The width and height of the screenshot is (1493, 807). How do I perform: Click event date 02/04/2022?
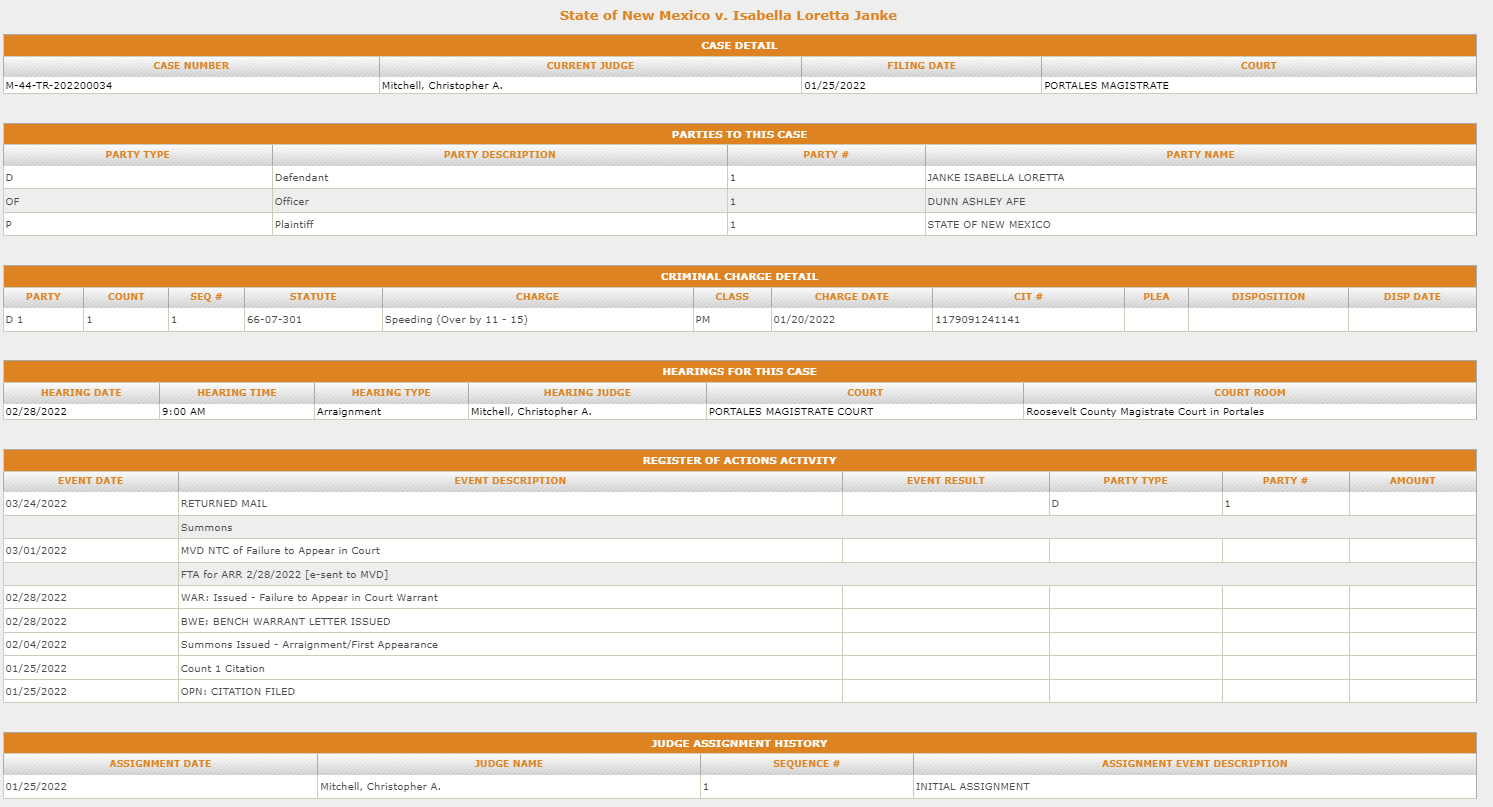click(36, 645)
